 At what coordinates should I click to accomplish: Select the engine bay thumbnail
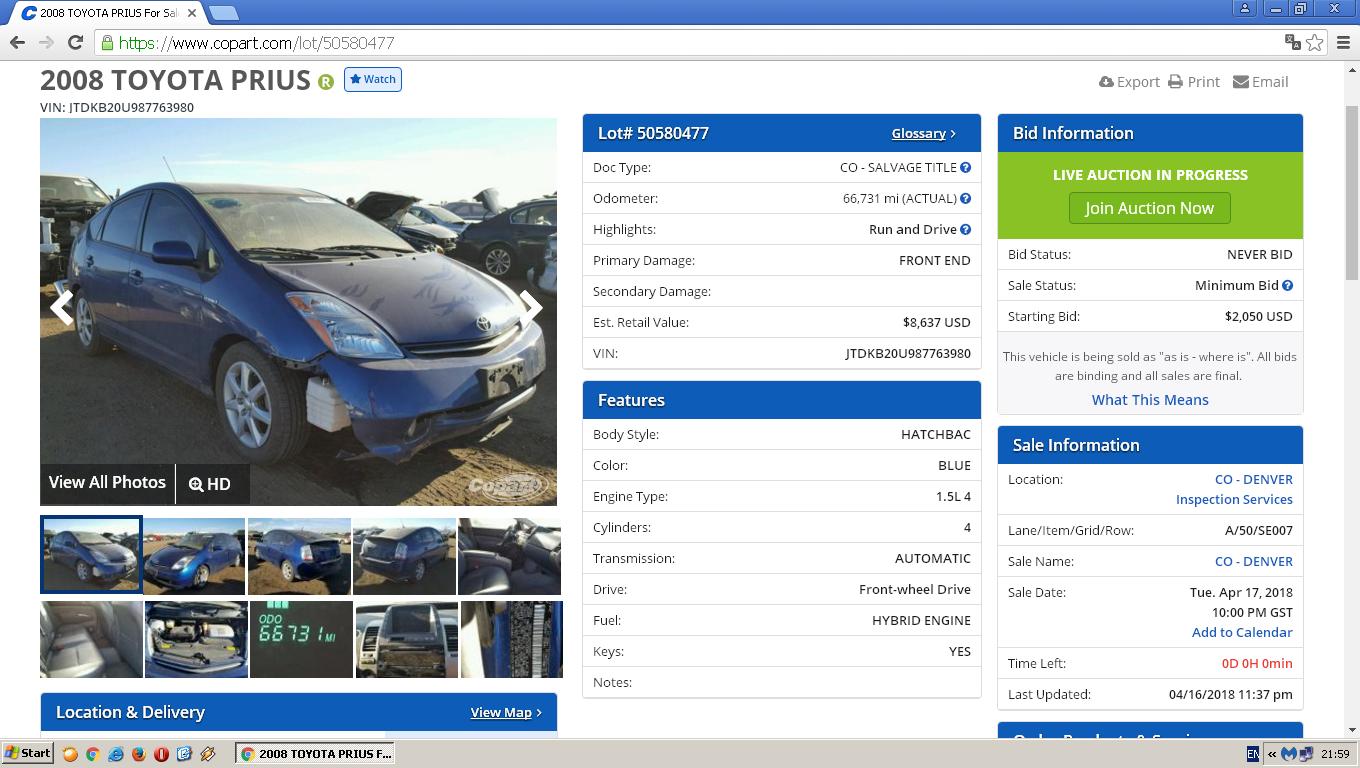tap(196, 639)
